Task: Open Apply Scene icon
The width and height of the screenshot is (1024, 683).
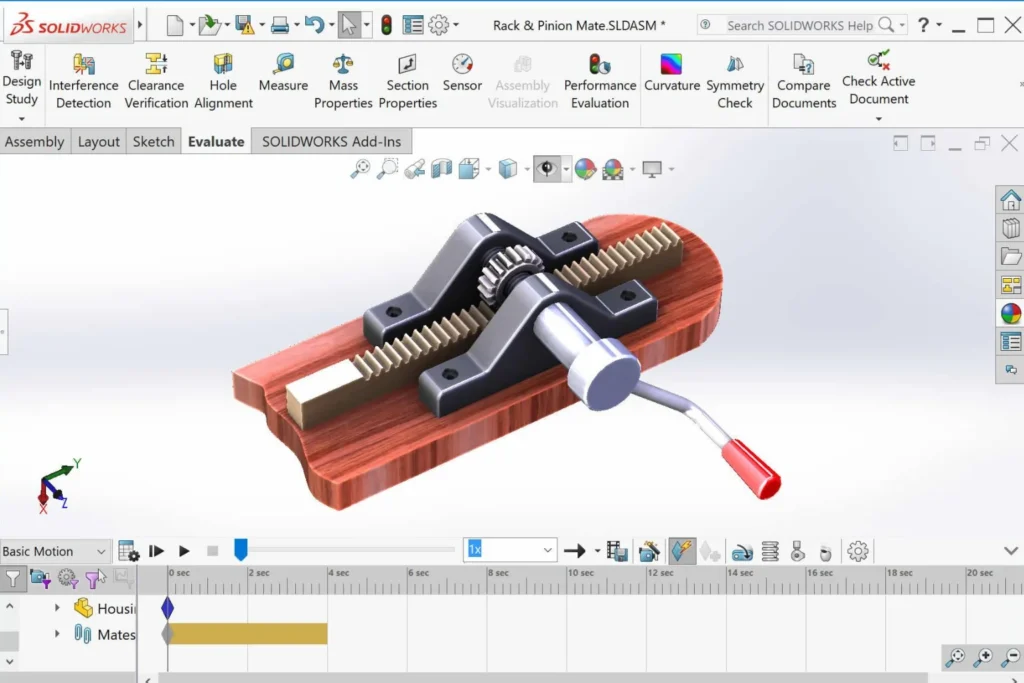Action: pos(613,169)
